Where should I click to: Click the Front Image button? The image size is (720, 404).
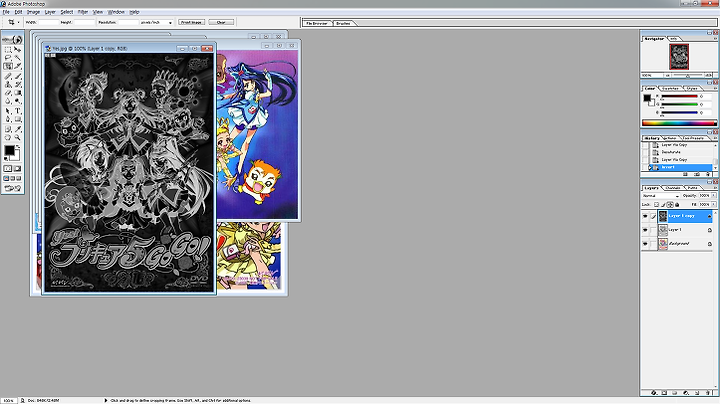tap(191, 22)
